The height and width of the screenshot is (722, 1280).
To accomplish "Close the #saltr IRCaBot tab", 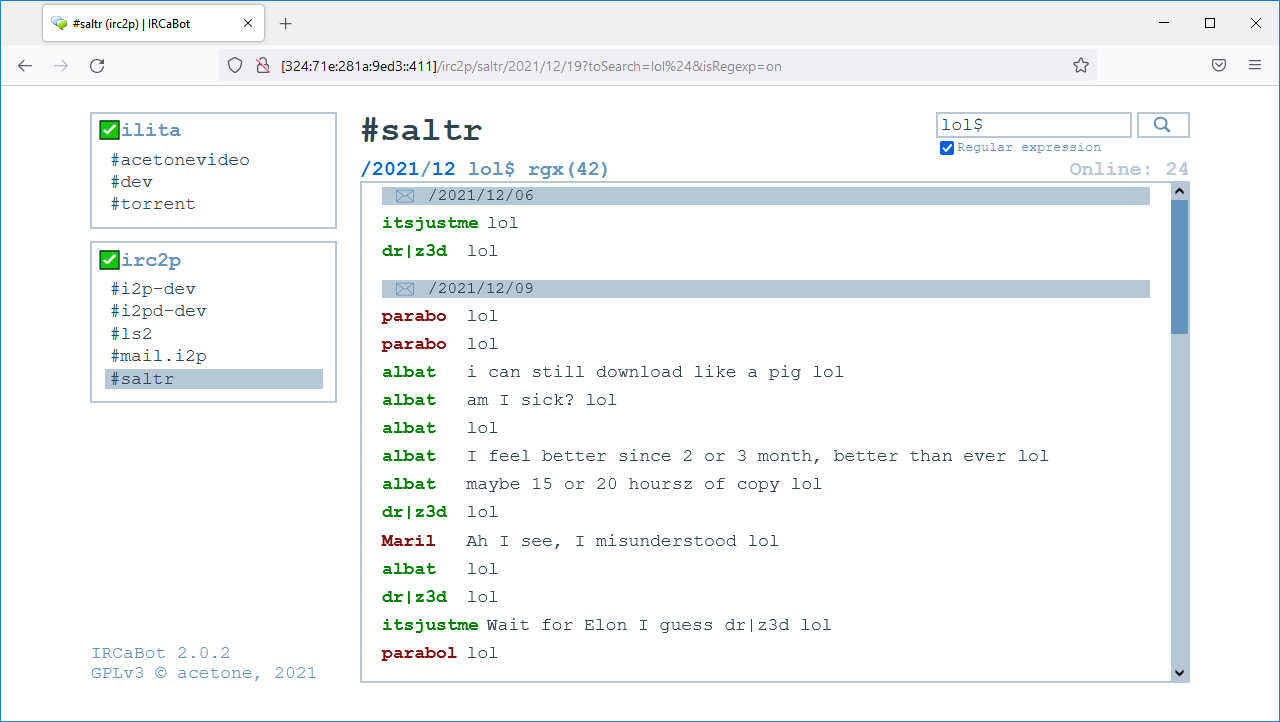I will [249, 23].
